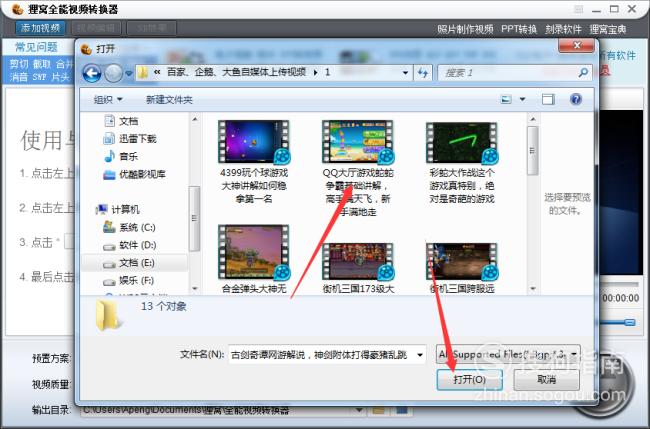Click 新建文件夹 button
The image size is (650, 429).
[169, 99]
